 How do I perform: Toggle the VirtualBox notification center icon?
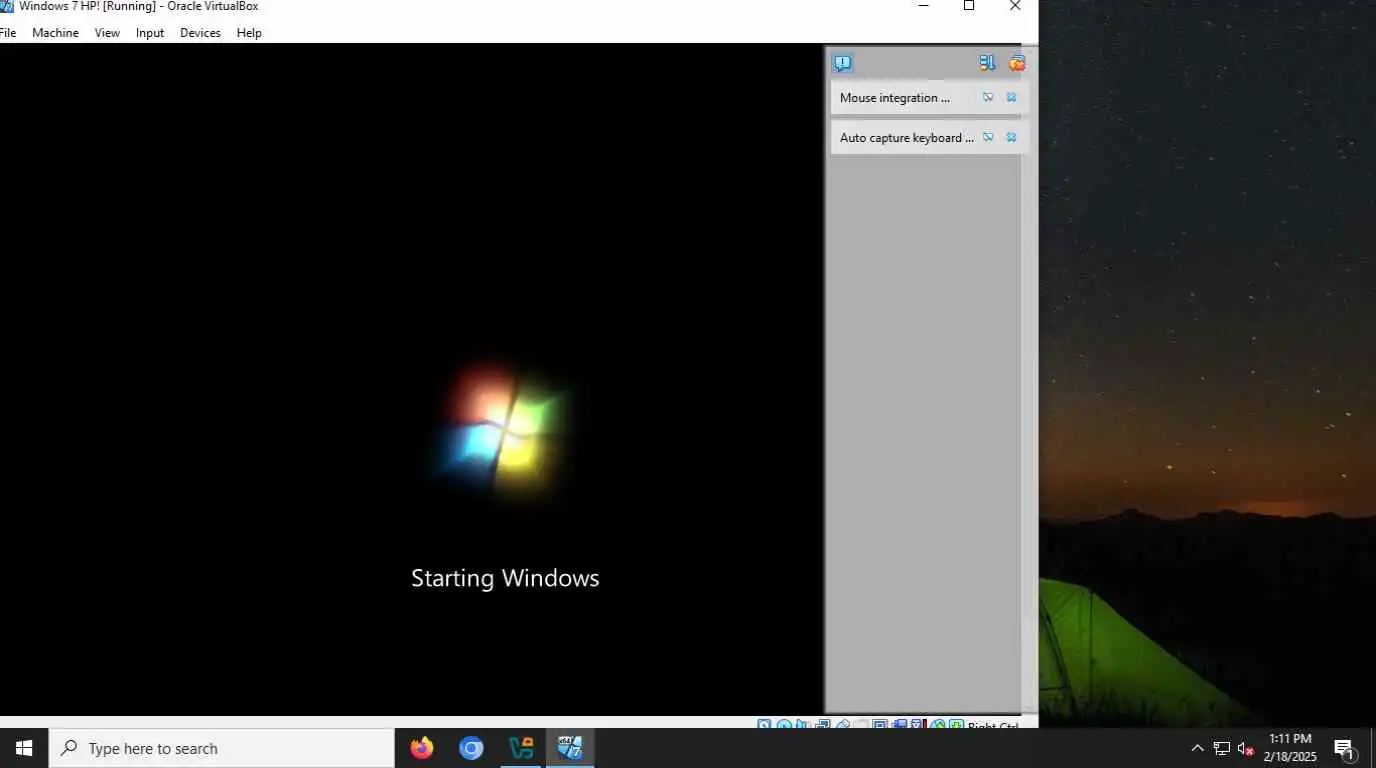843,63
